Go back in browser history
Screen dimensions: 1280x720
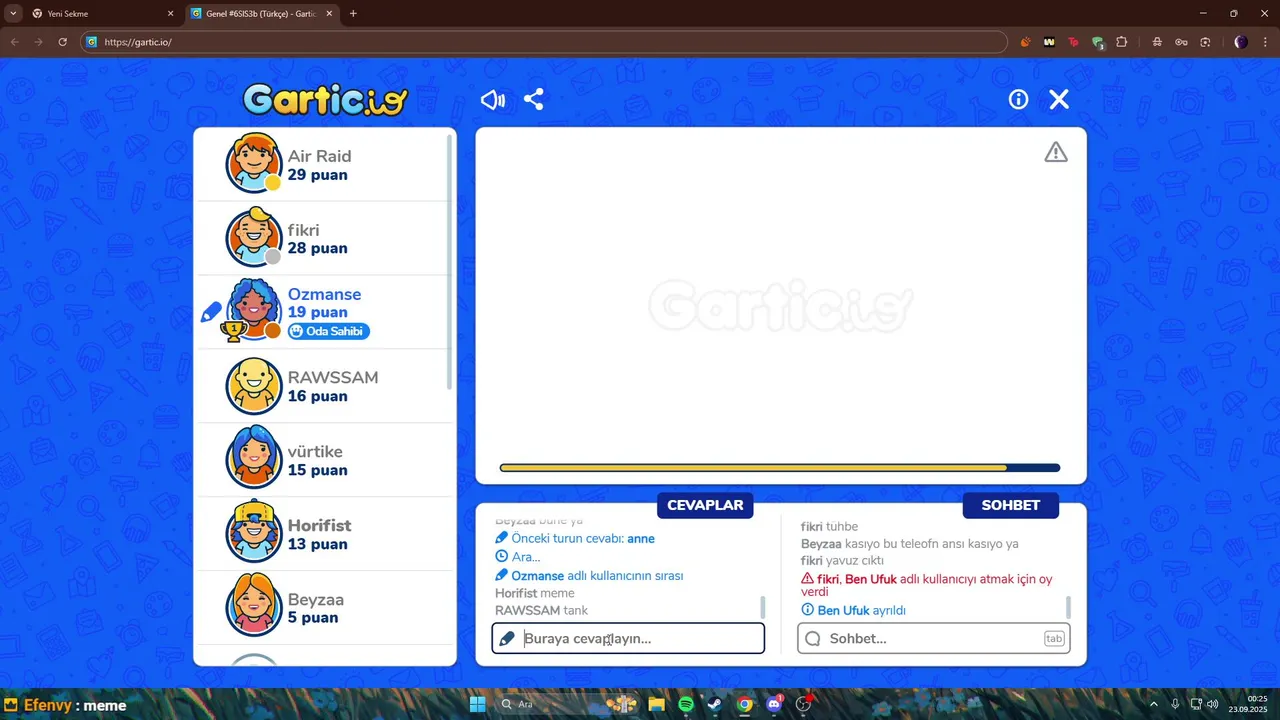[x=15, y=42]
